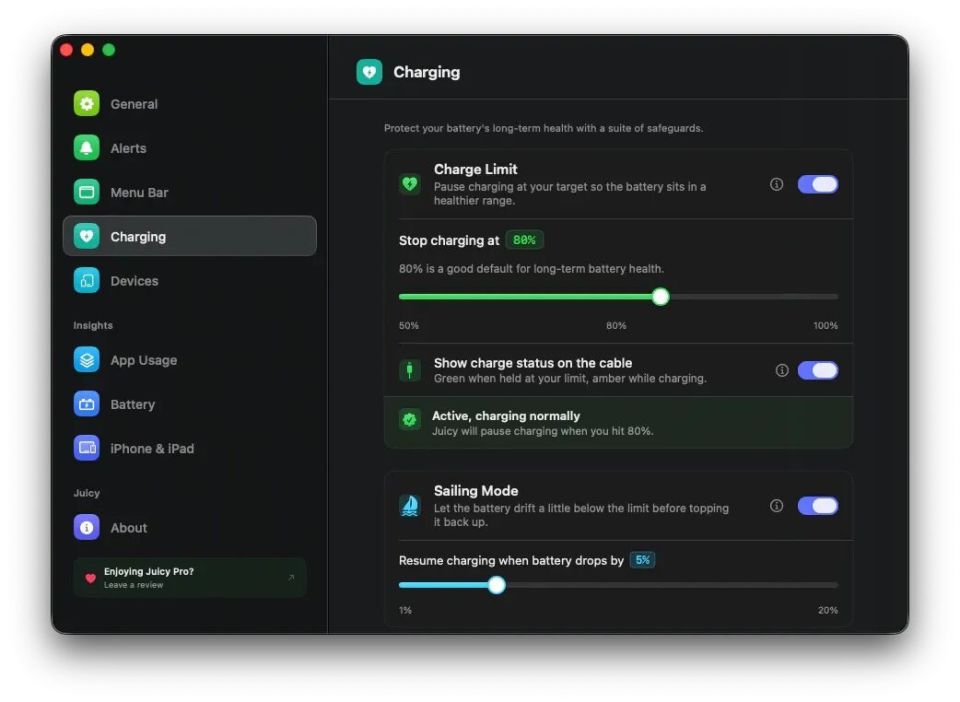Set charge limit slider near 100%
The height and width of the screenshot is (702, 960).
pyautogui.click(x=834, y=297)
